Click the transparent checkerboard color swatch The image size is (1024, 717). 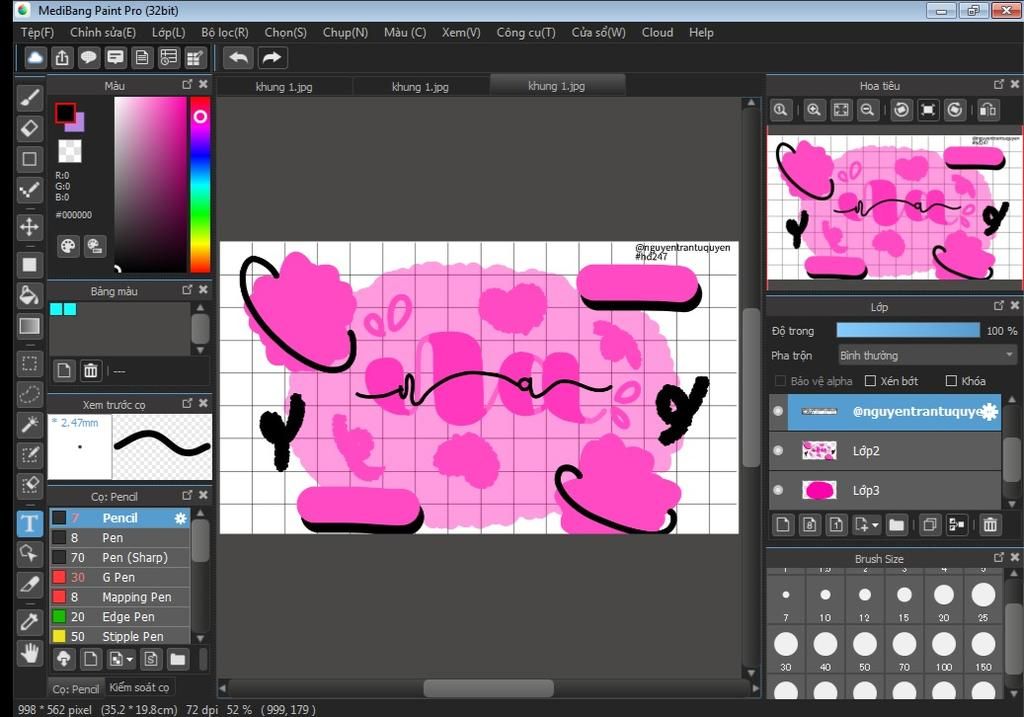pyautogui.click(x=70, y=151)
